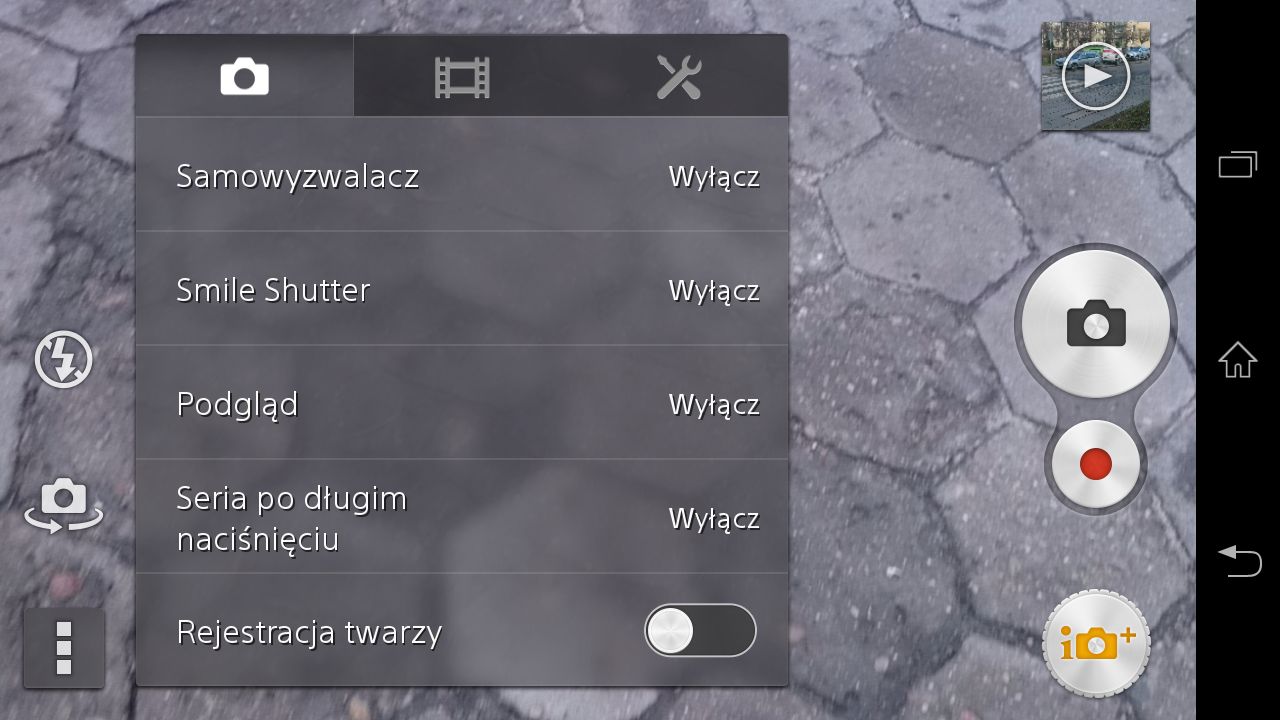
Task: Switch to the front camera
Action: pyautogui.click(x=64, y=505)
